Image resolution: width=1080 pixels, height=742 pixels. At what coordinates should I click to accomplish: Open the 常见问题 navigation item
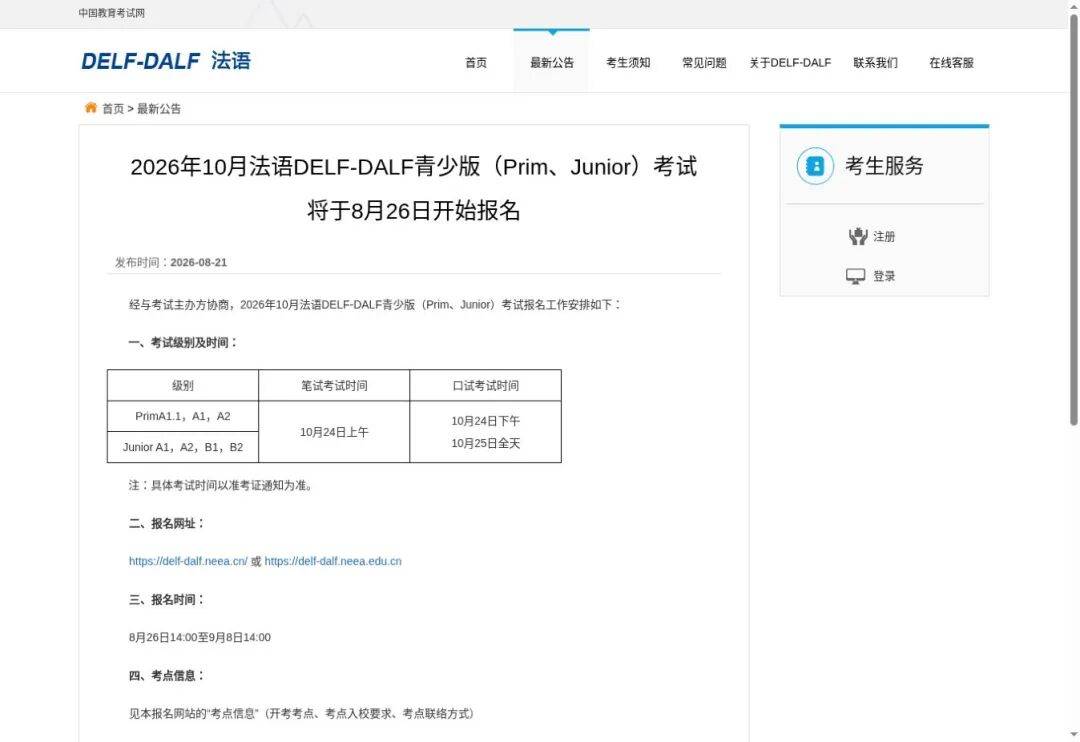[704, 63]
